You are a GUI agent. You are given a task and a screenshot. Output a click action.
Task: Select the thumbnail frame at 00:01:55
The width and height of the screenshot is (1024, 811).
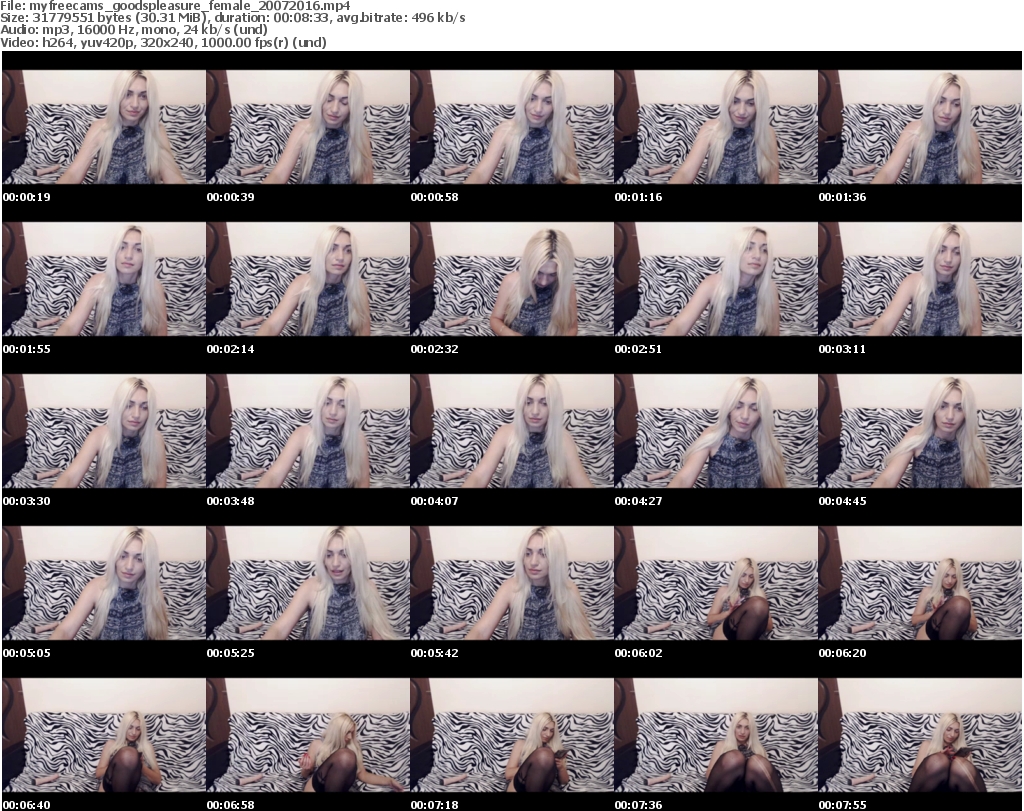pos(104,279)
